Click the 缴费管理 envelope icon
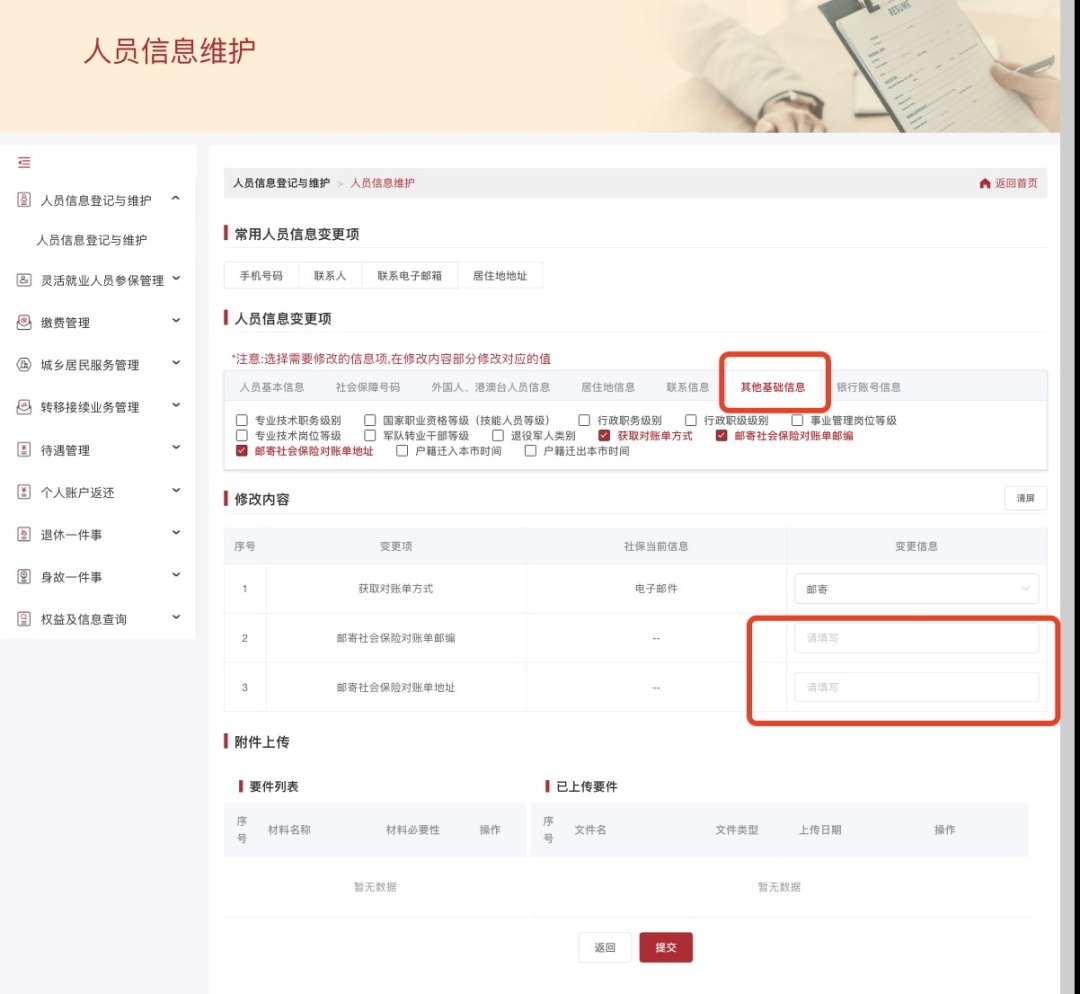 (23, 322)
